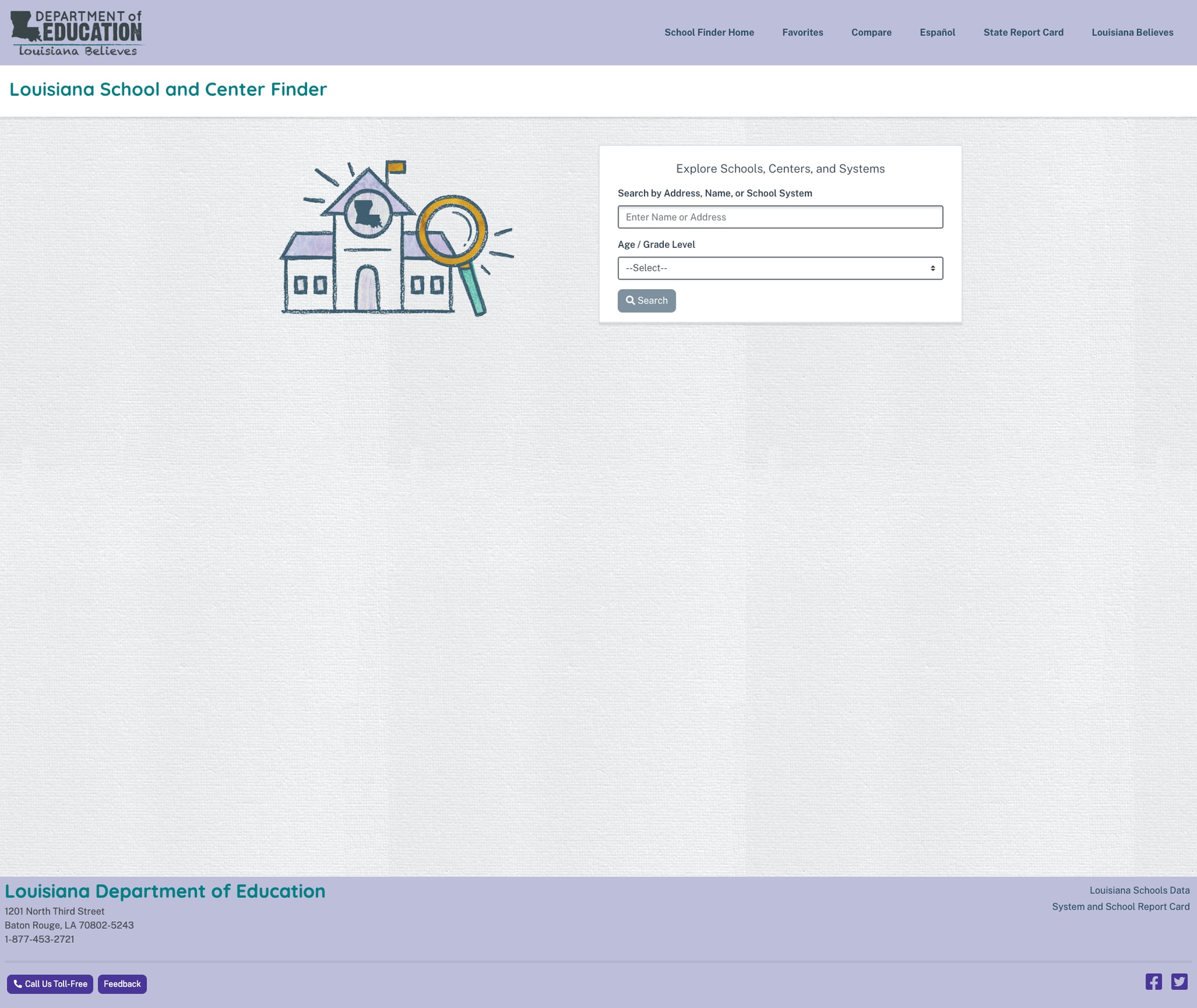This screenshot has width=1197, height=1008.
Task: Click the Age / Grade Level label
Action: tap(656, 244)
